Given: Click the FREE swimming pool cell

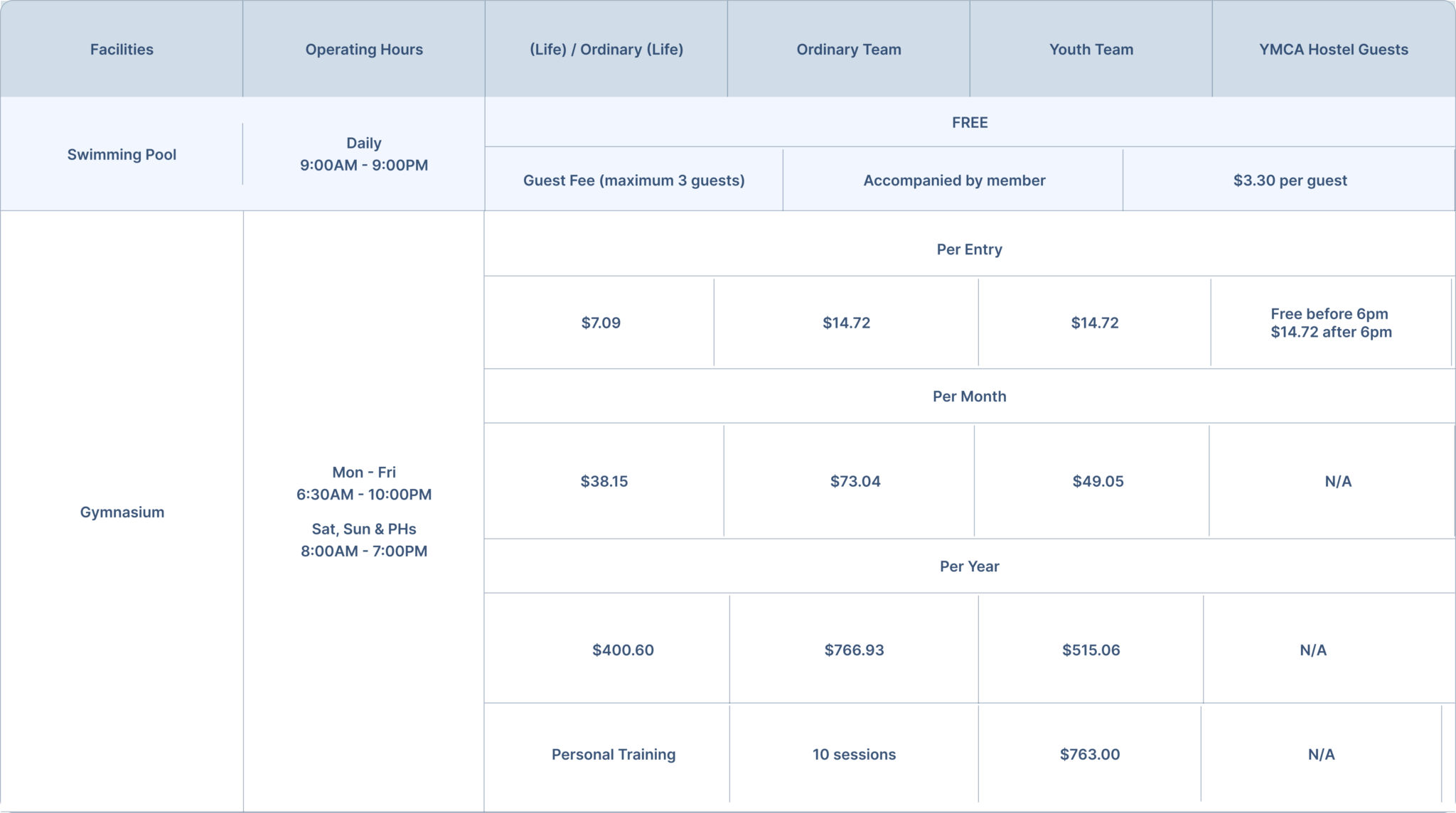Looking at the screenshot, I should point(970,122).
